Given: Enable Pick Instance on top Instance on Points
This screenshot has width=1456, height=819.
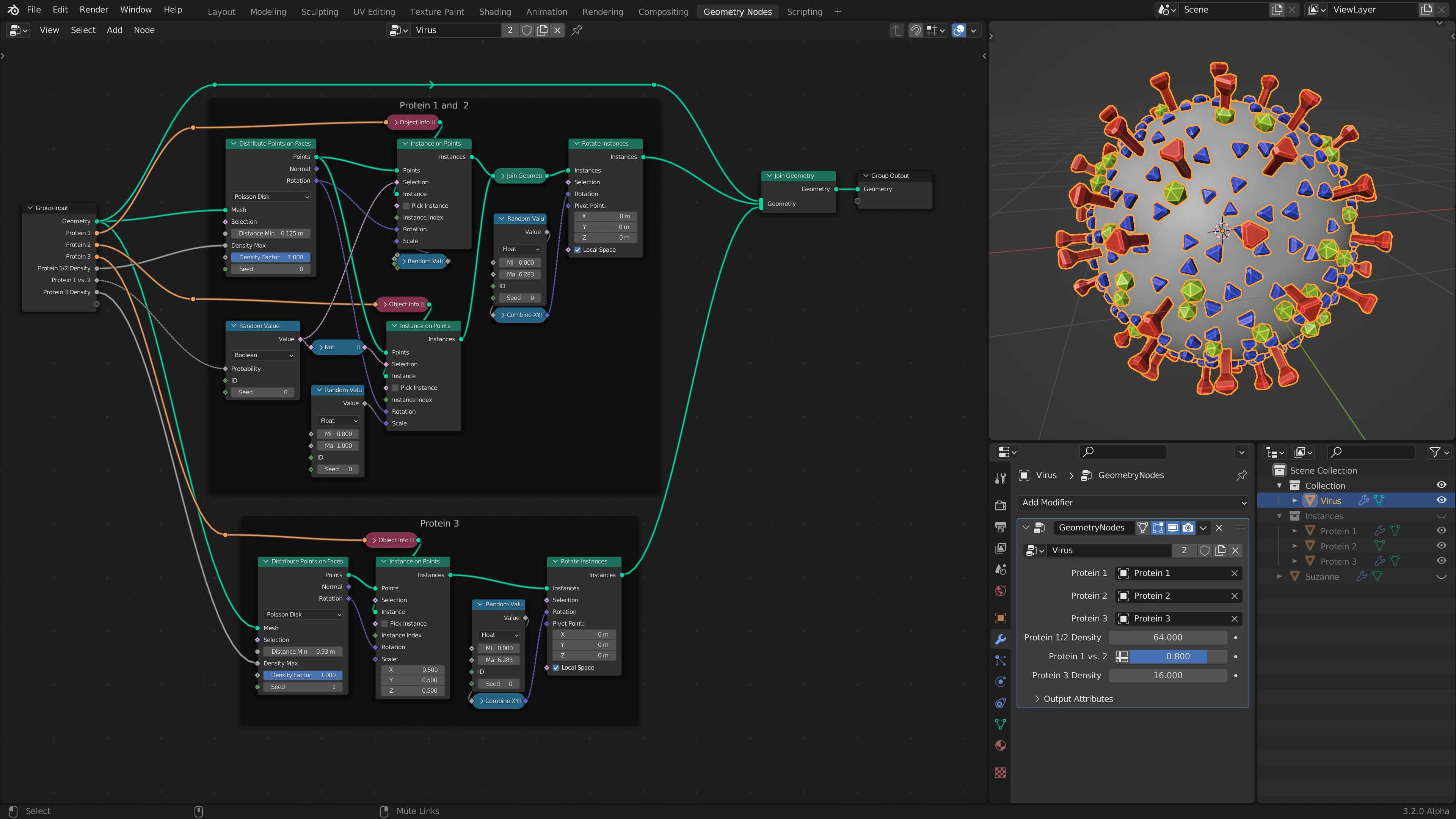Looking at the screenshot, I should [x=406, y=206].
